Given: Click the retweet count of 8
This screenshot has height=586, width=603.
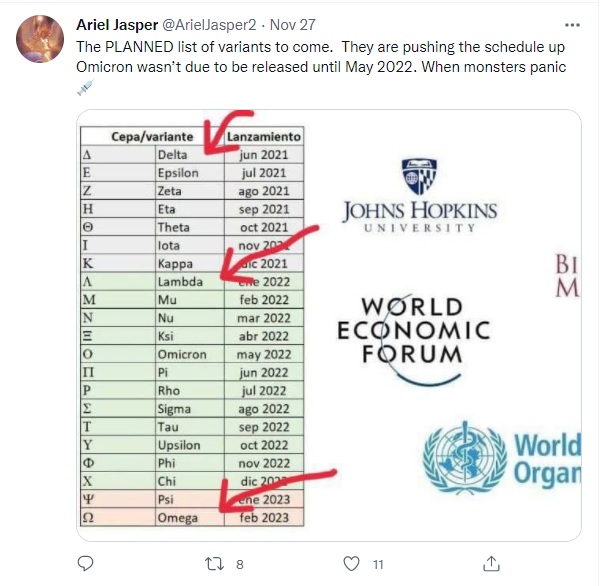Looking at the screenshot, I should click(x=240, y=565).
